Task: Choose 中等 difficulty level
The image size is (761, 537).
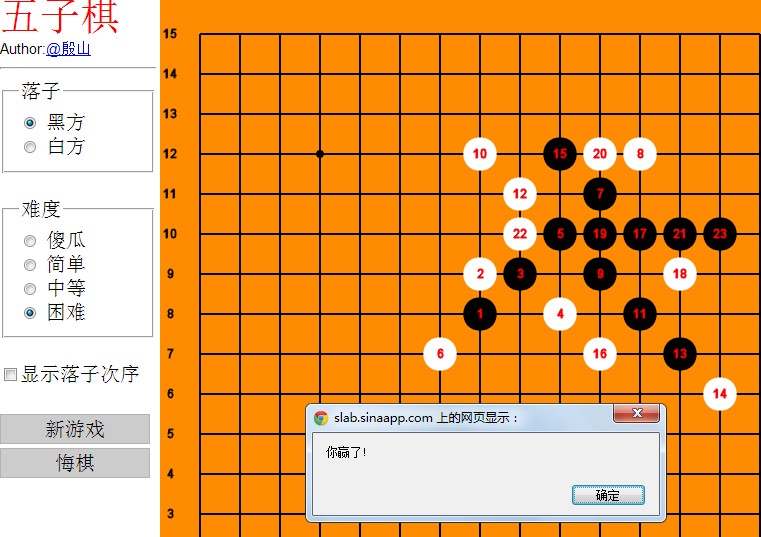Action: coord(30,289)
